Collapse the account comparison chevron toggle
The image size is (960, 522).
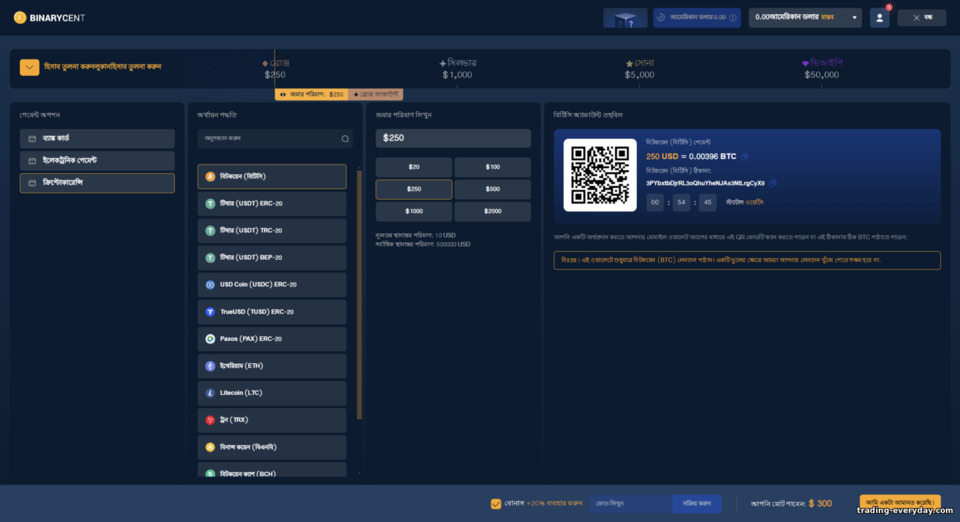click(29, 67)
